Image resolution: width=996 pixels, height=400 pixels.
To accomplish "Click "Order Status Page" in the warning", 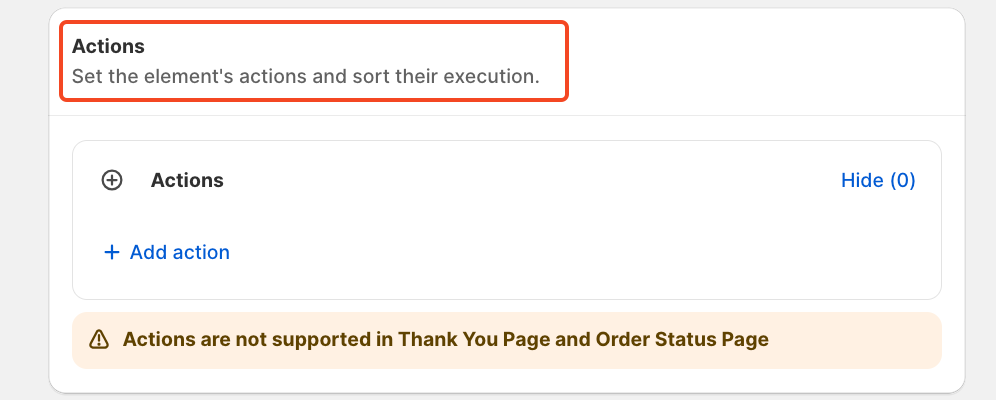I will (x=682, y=340).
